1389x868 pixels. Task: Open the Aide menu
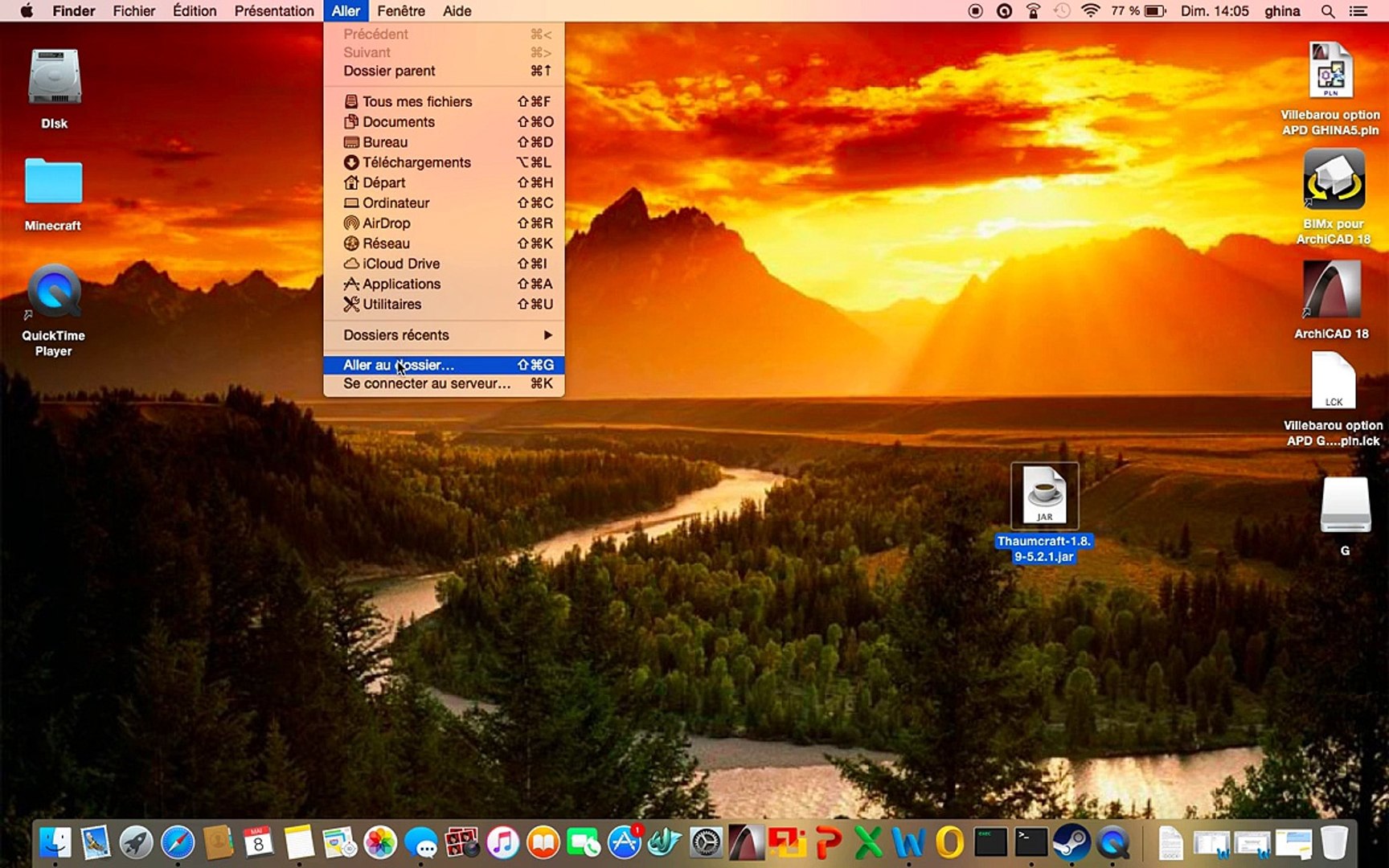click(x=457, y=11)
